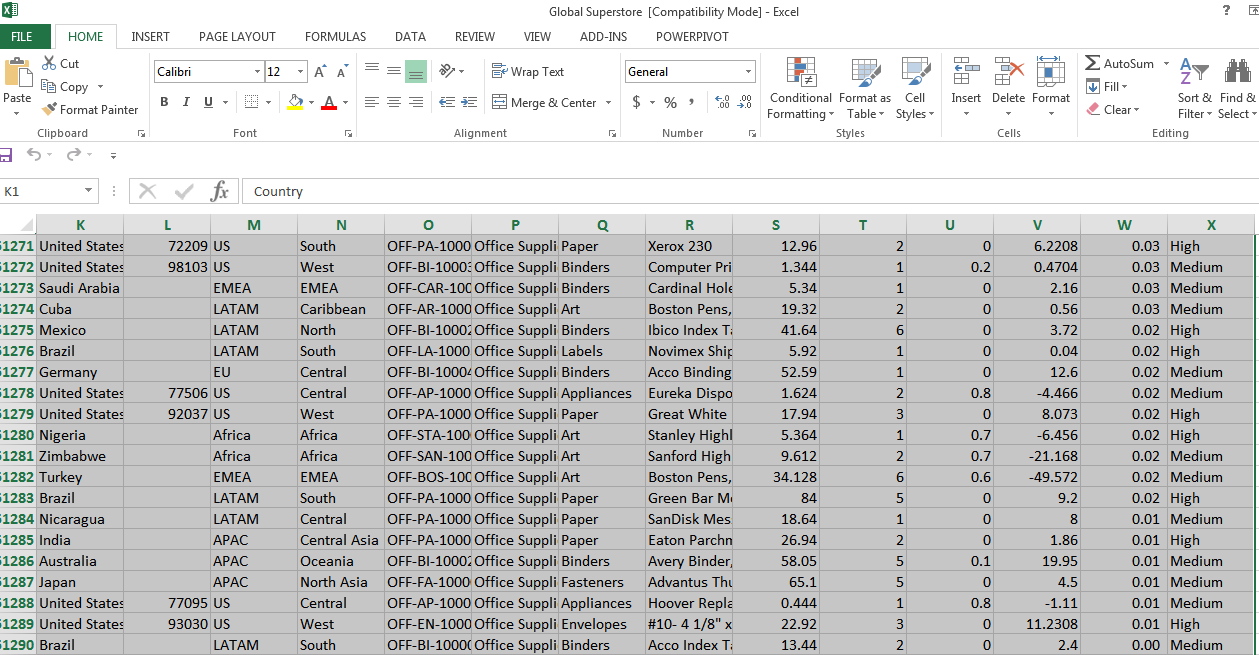This screenshot has height=655, width=1259.
Task: Open Customize Quick Access Toolbar dropdown
Action: click(x=113, y=156)
